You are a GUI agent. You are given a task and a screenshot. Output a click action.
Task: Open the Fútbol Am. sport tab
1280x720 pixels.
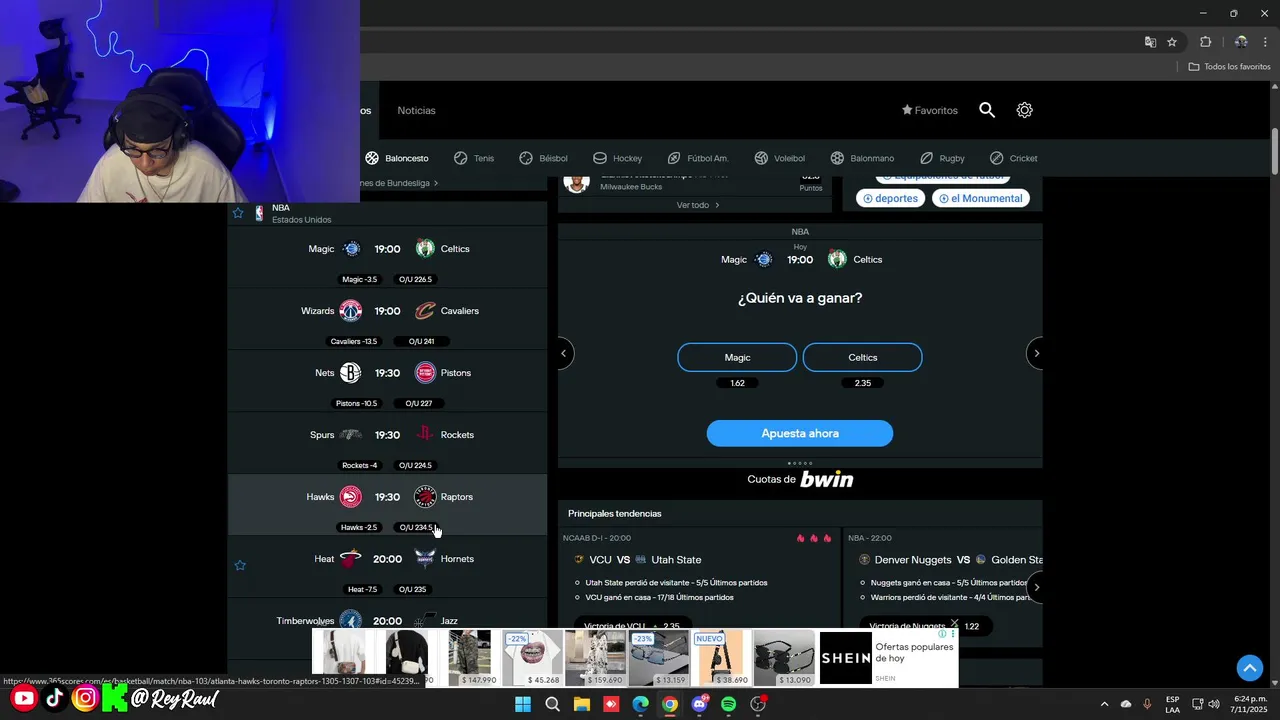click(x=698, y=158)
